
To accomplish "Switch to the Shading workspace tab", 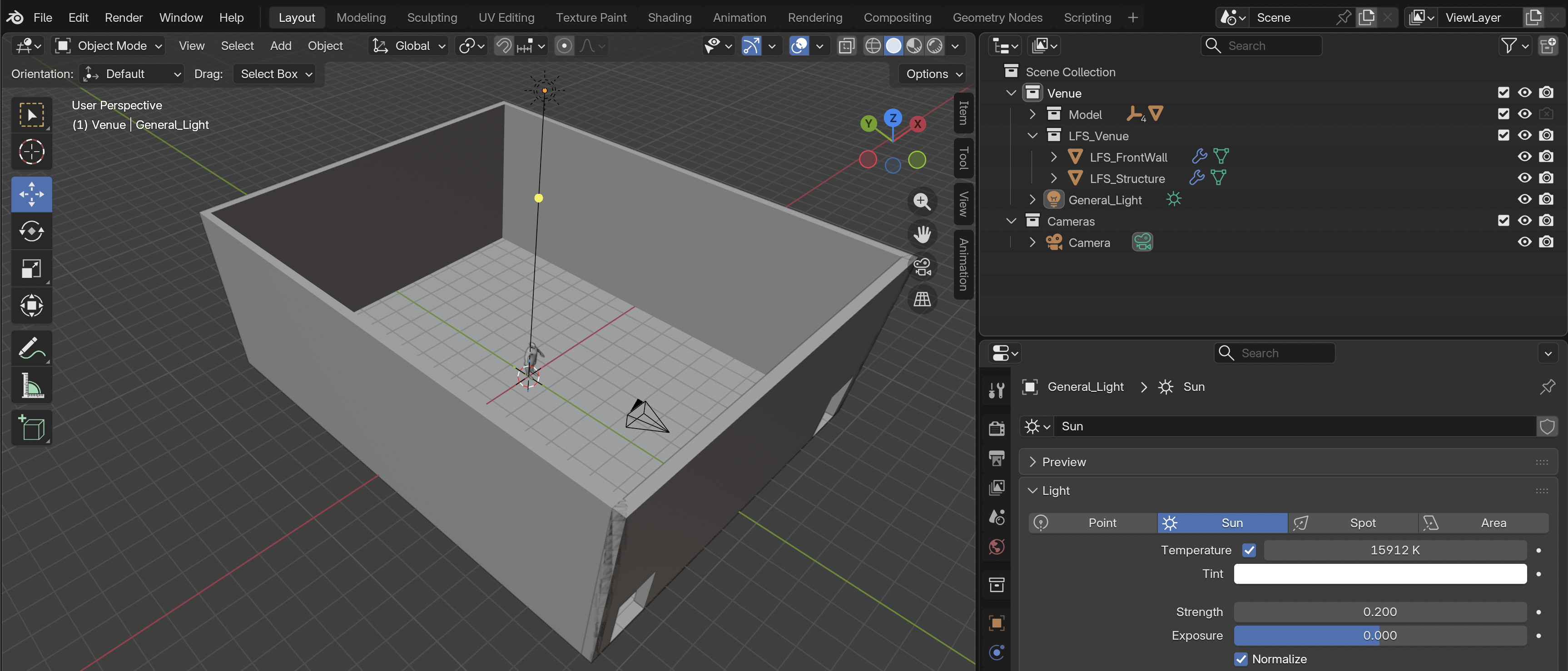I will click(x=669, y=18).
